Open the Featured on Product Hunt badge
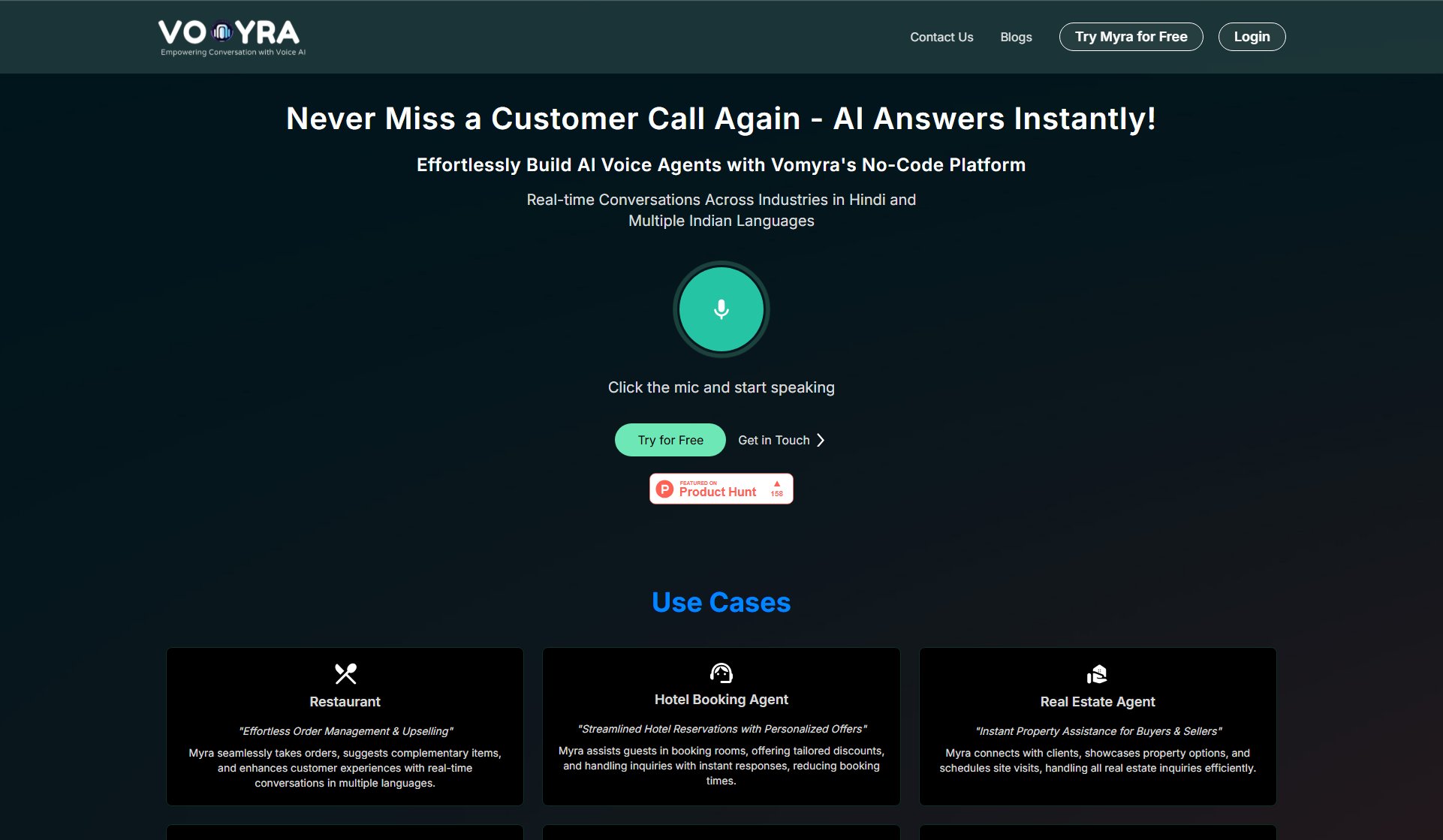 click(720, 489)
